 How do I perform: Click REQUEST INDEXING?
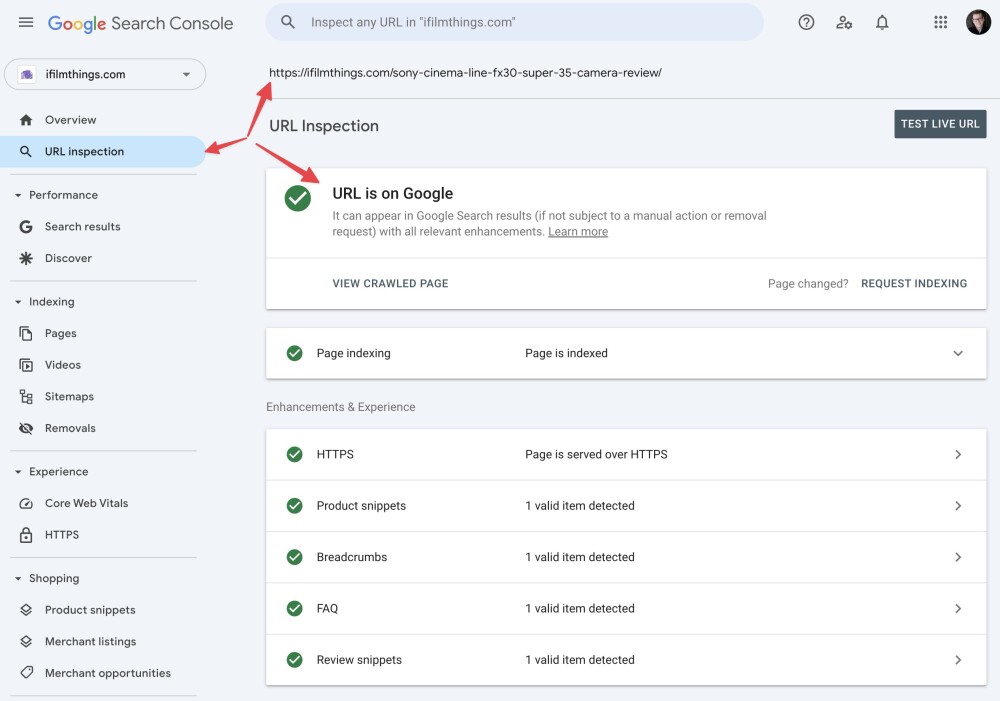click(x=914, y=284)
